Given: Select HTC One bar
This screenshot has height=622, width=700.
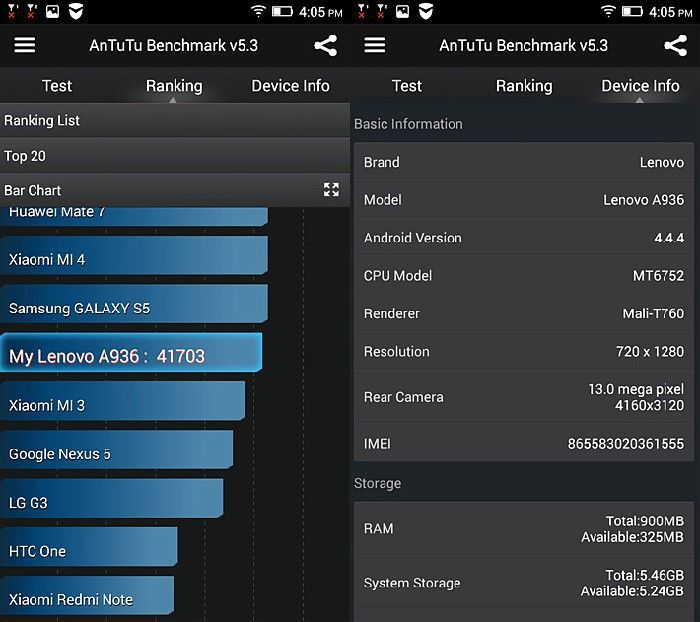Looking at the screenshot, I should click(88, 547).
